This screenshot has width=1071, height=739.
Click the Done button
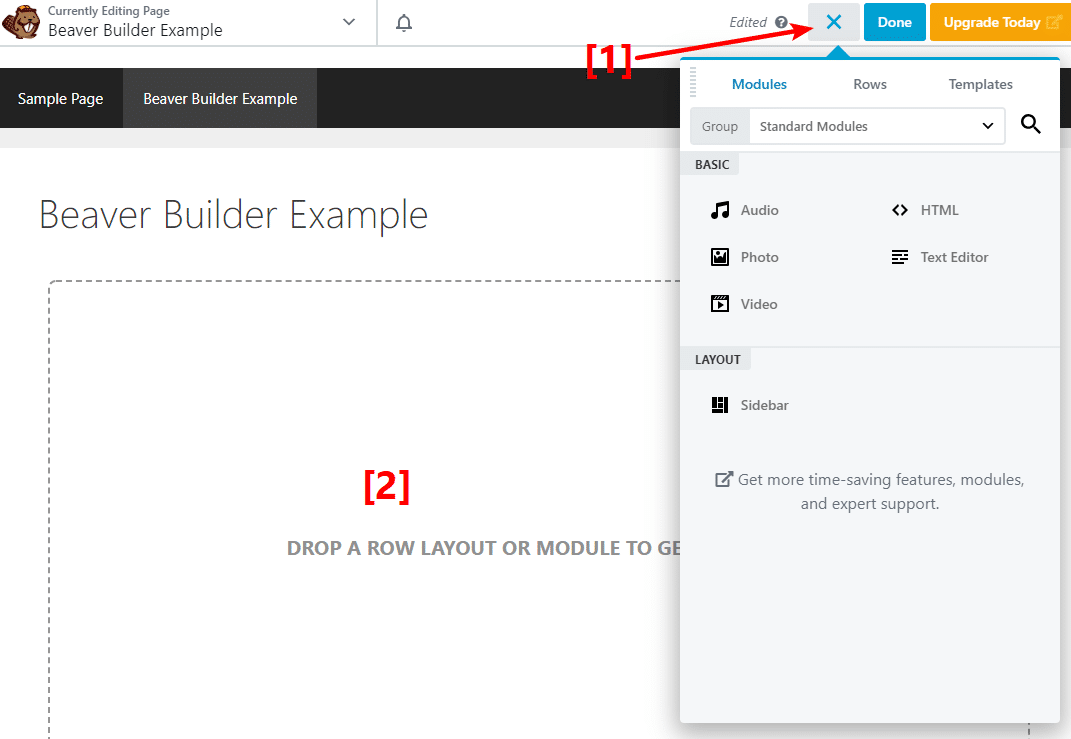tap(894, 22)
